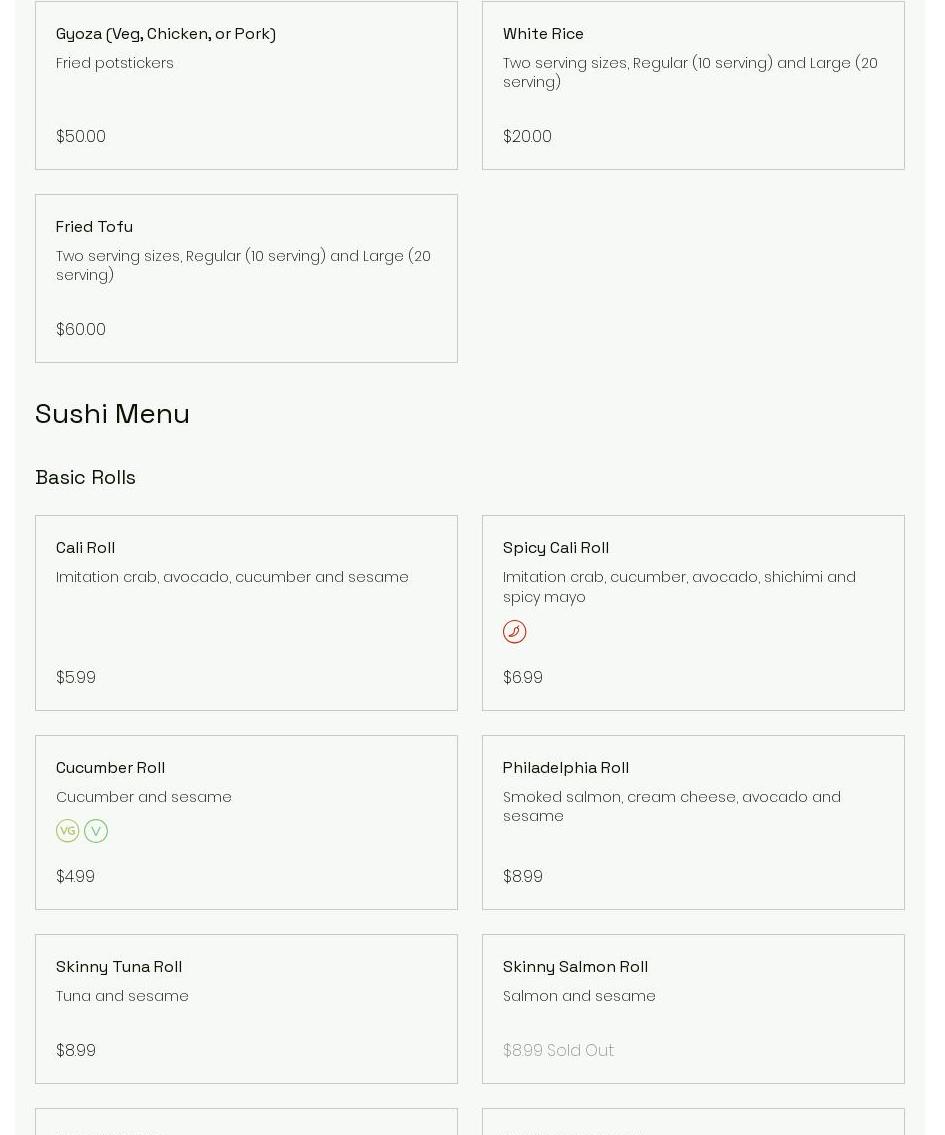Click the V vegetarian badge icon

(96, 830)
